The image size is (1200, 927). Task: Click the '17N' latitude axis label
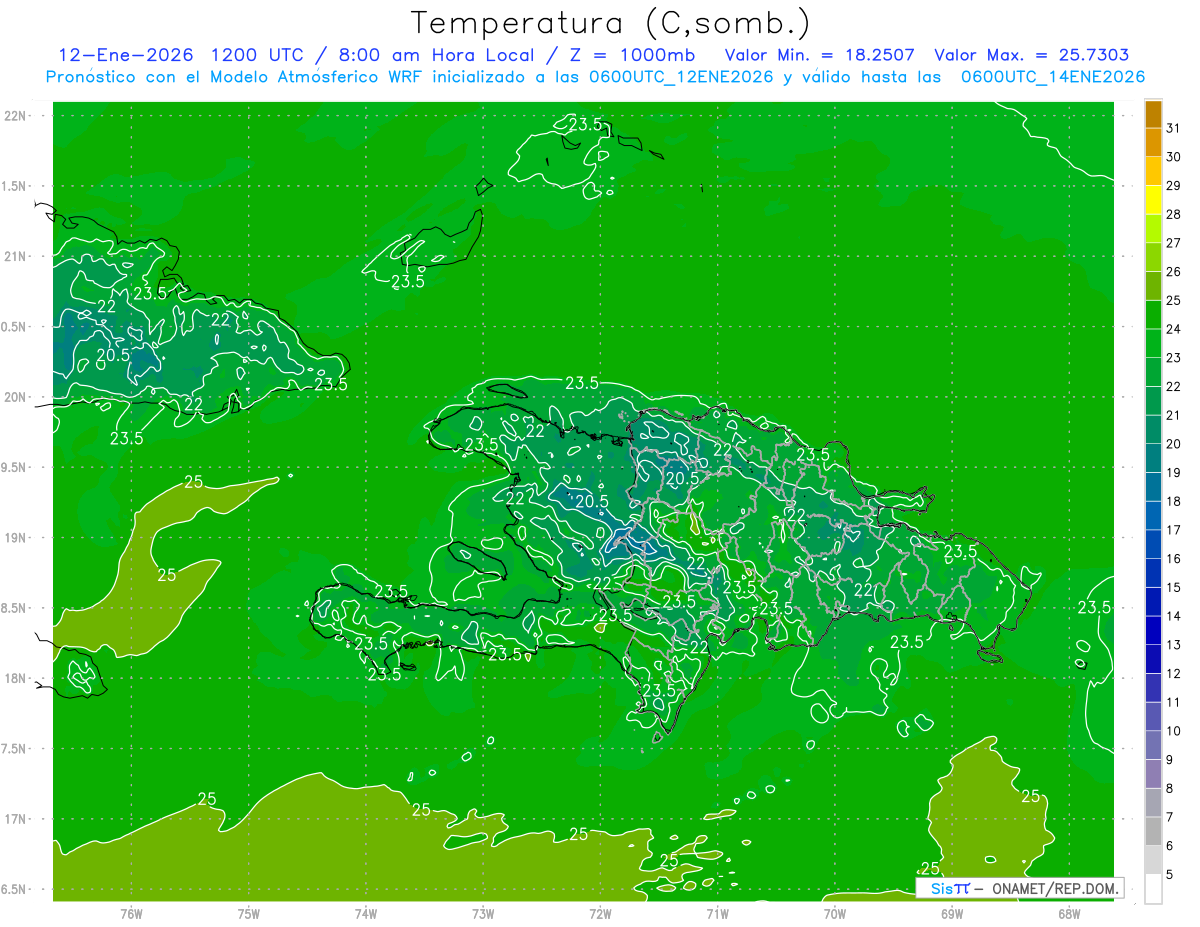[x=15, y=819]
